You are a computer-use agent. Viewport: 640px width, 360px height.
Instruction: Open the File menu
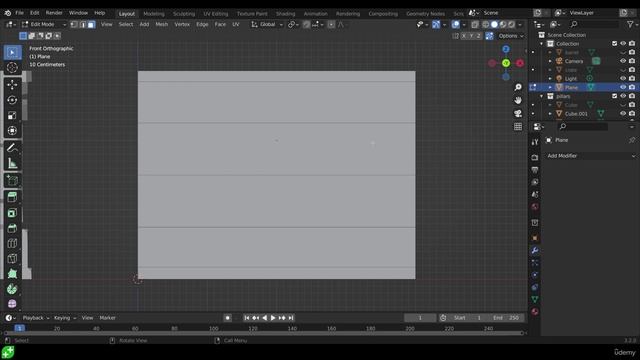pyautogui.click(x=19, y=13)
